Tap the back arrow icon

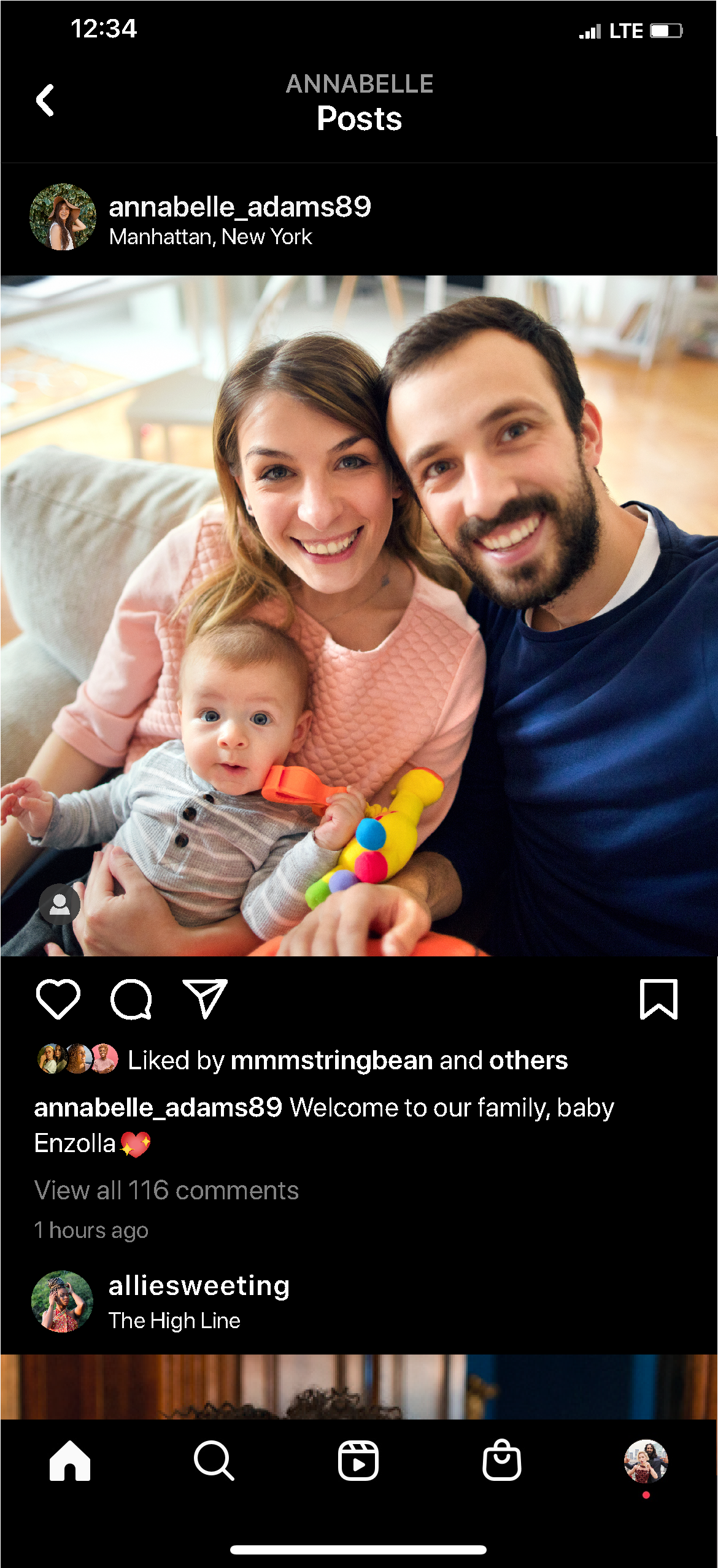(45, 100)
